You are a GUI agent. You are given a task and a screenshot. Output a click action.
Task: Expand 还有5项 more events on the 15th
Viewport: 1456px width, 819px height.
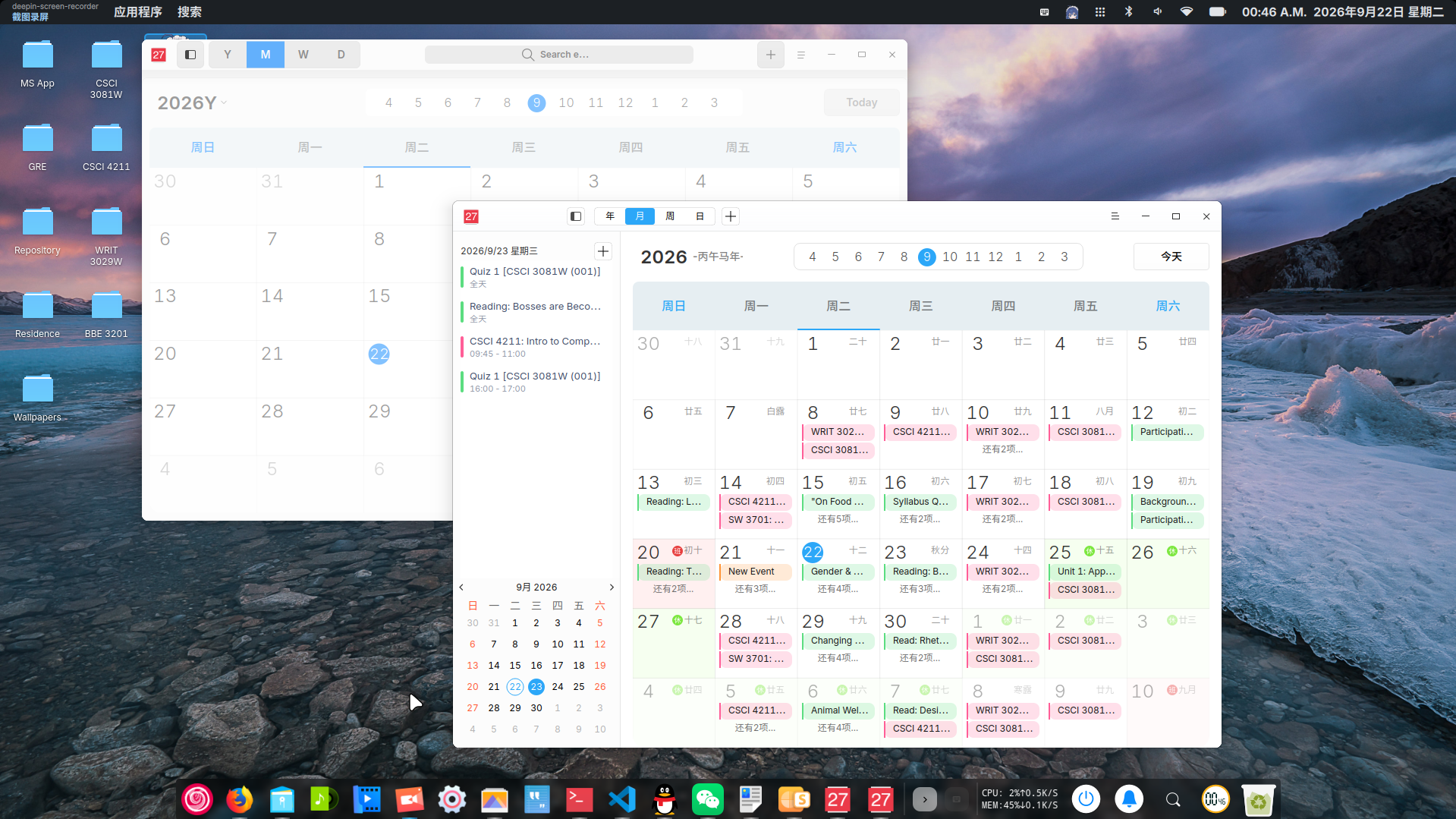pyautogui.click(x=838, y=519)
